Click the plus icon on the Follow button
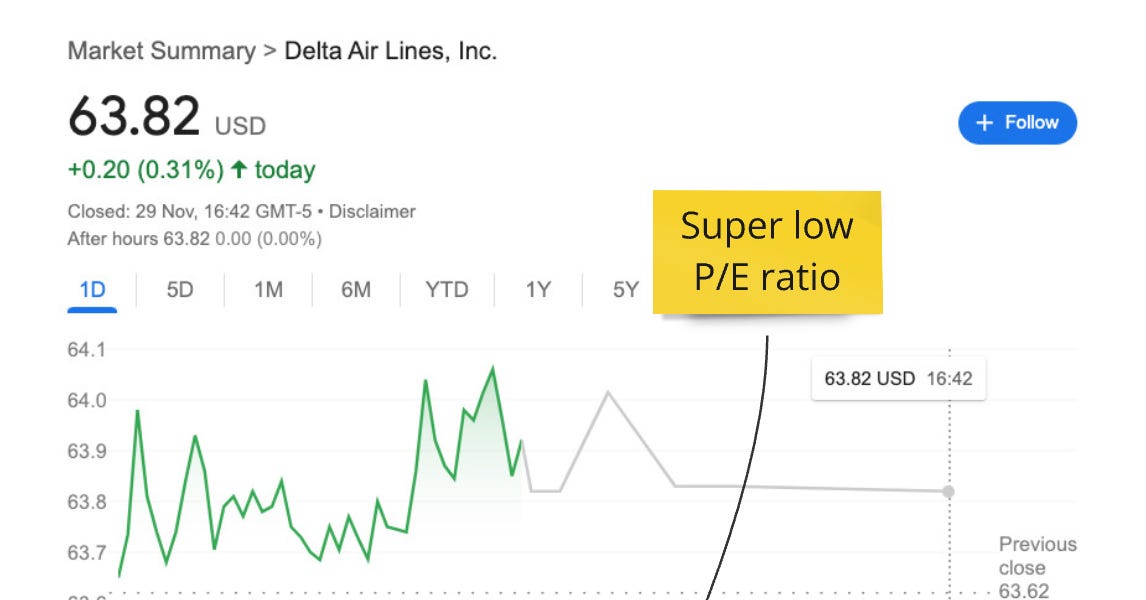This screenshot has width=1146, height=600. (984, 122)
